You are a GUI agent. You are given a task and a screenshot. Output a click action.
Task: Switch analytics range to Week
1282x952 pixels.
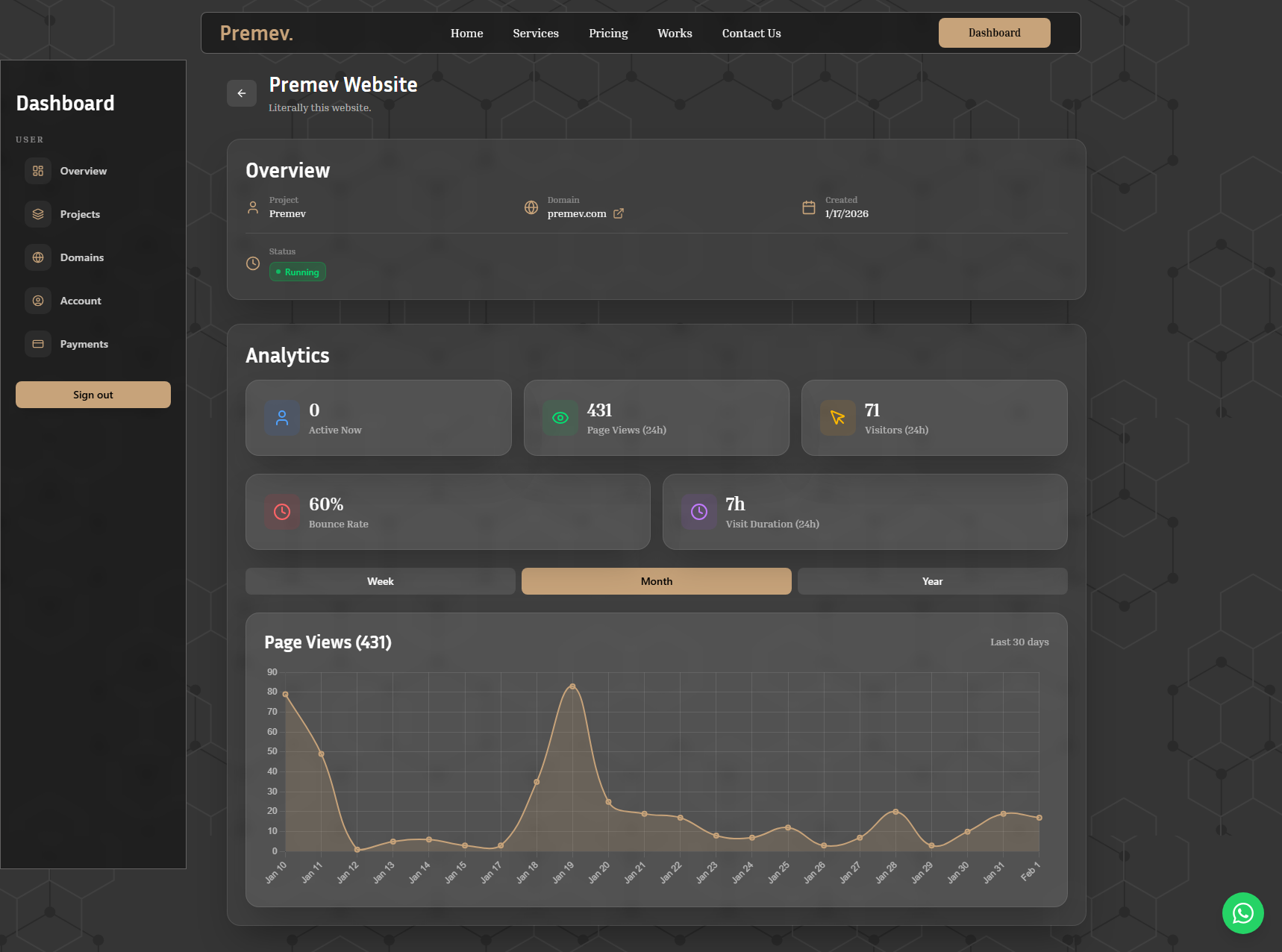tap(380, 581)
